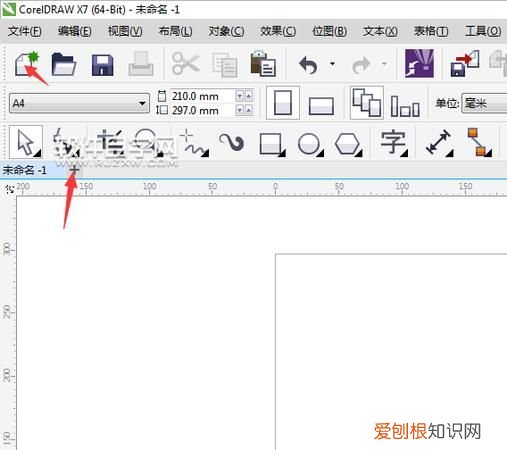507x450 pixels.
Task: Set landscape page orientation
Action: point(321,105)
